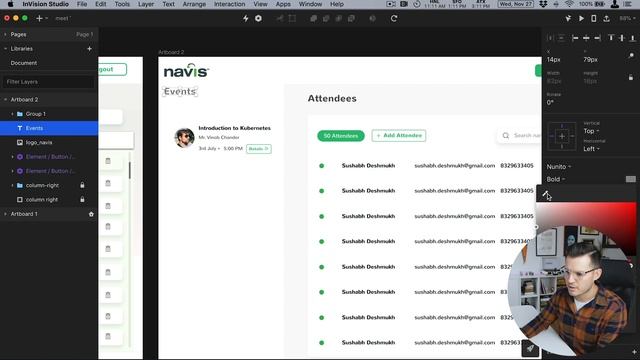
Task: Open the Arrange menu
Action: pyautogui.click(x=194, y=4)
